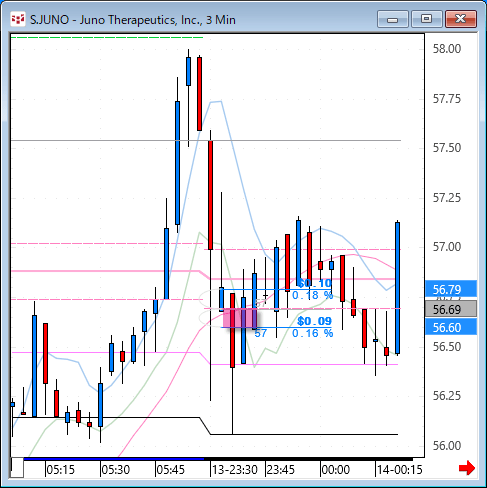The width and height of the screenshot is (487, 488).
Task: Click the $0.10 measurement annotation
Action: (x=314, y=283)
